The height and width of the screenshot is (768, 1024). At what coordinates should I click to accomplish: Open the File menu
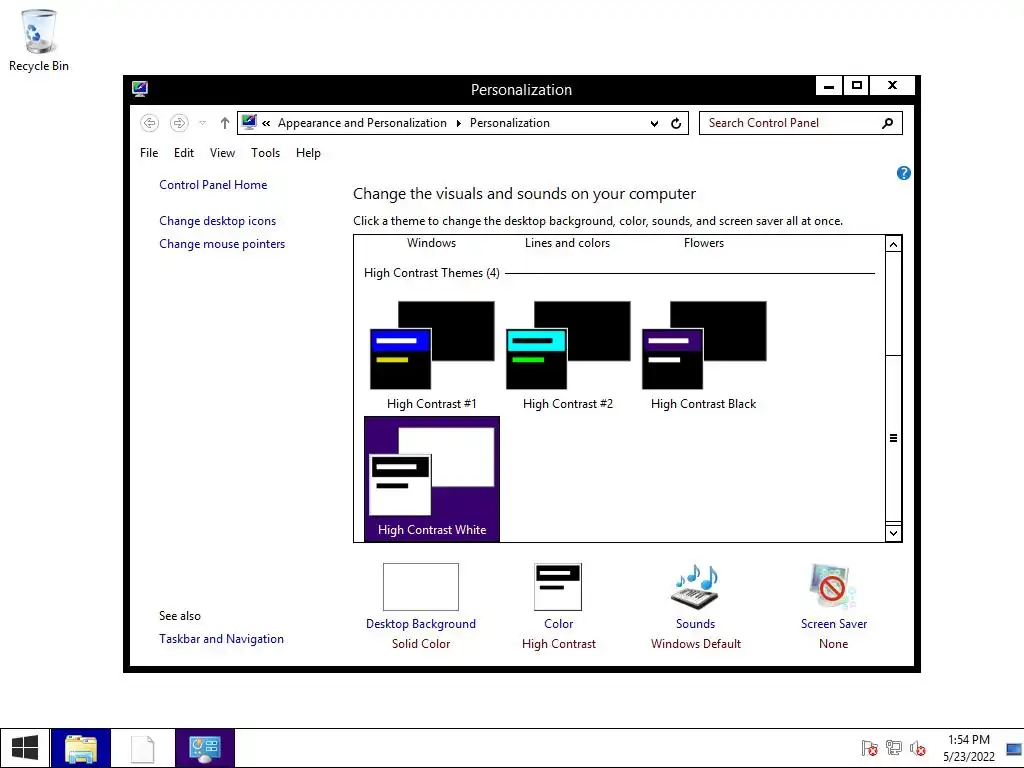(149, 153)
